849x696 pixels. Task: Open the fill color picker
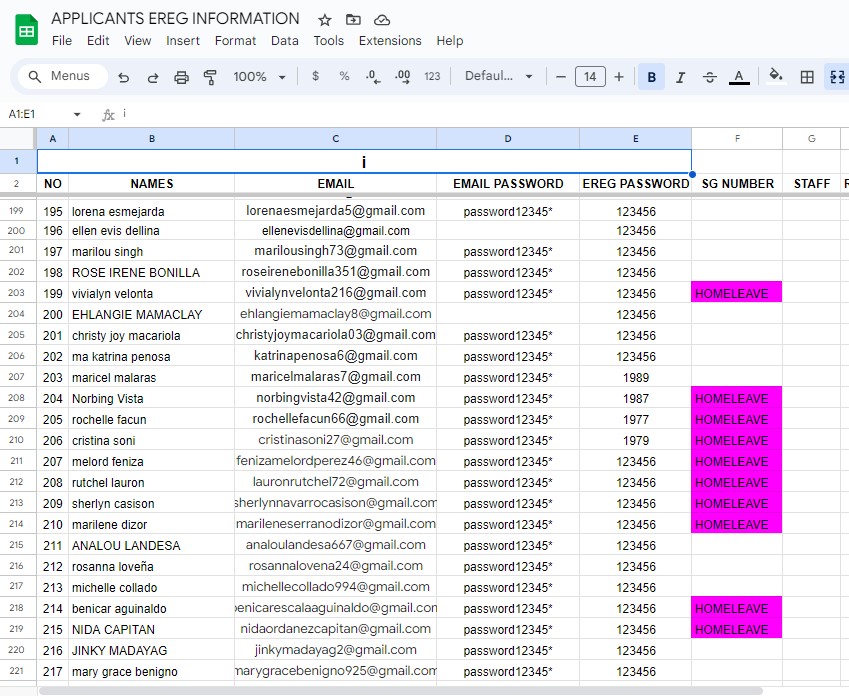pyautogui.click(x=776, y=76)
